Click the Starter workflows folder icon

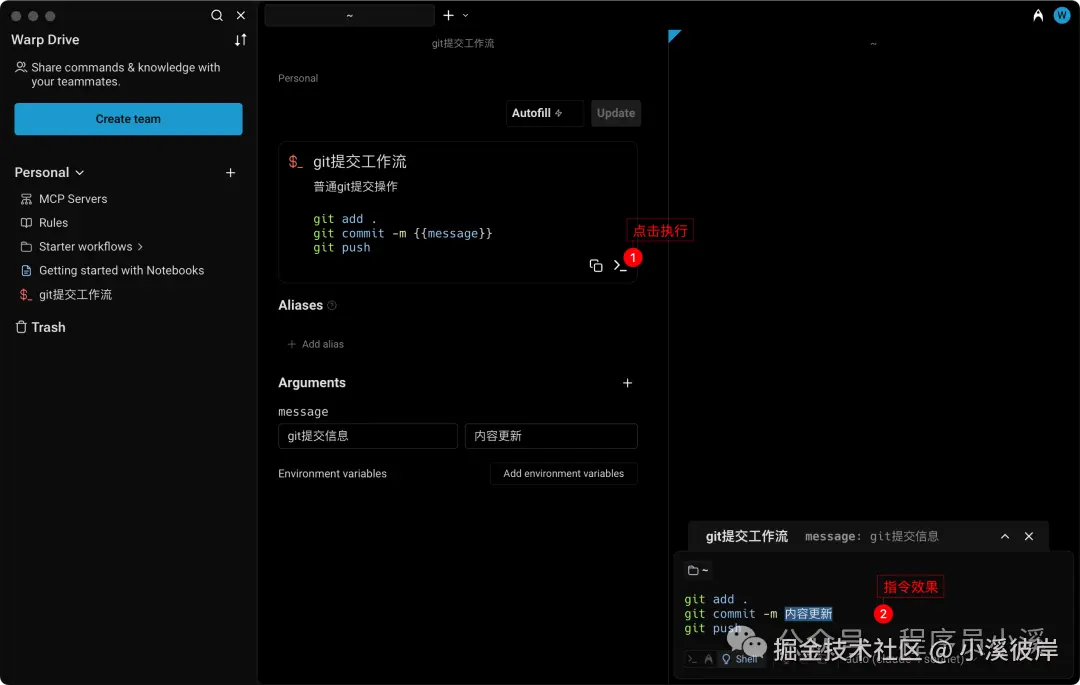click(26, 246)
